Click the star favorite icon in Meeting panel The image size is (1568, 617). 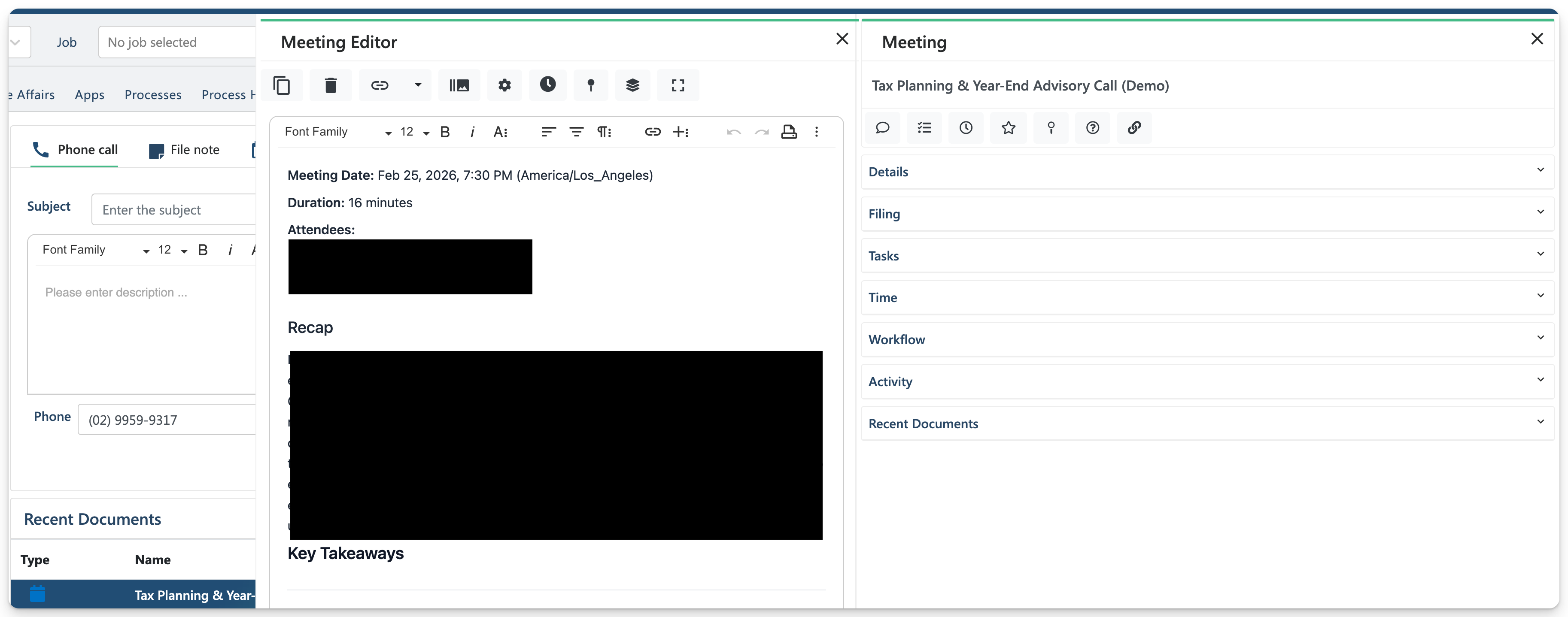1008,128
